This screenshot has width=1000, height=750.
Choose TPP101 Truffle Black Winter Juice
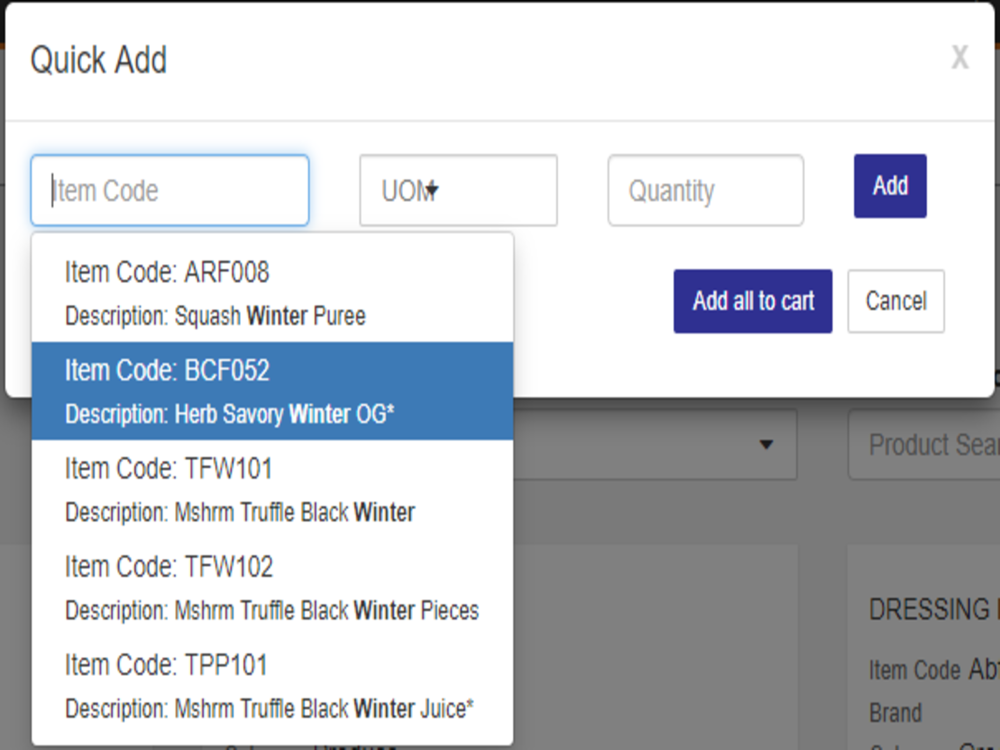pos(272,686)
